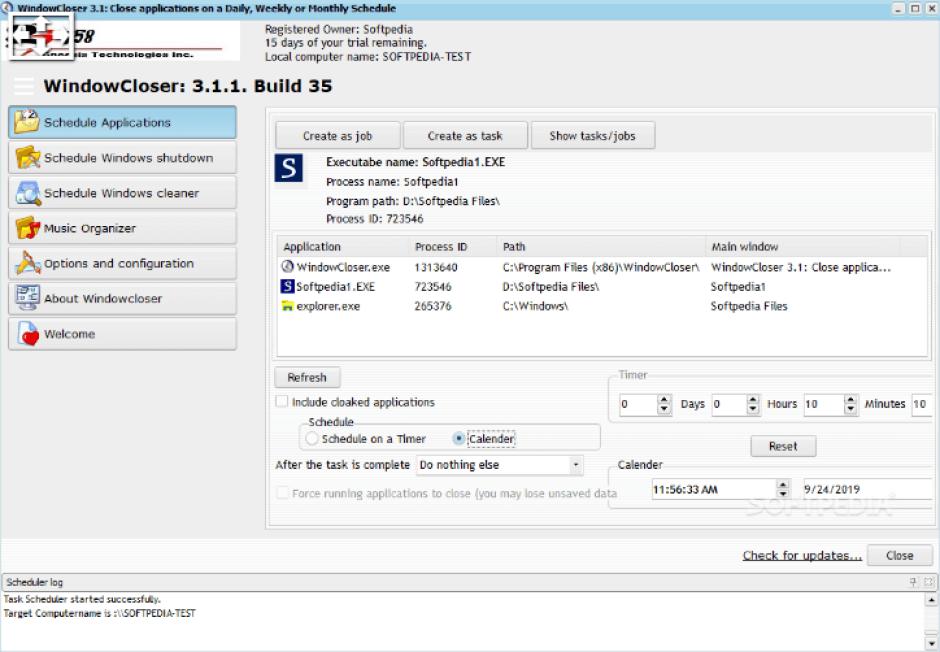Click the Schedule Applications folder icon

tap(27, 122)
